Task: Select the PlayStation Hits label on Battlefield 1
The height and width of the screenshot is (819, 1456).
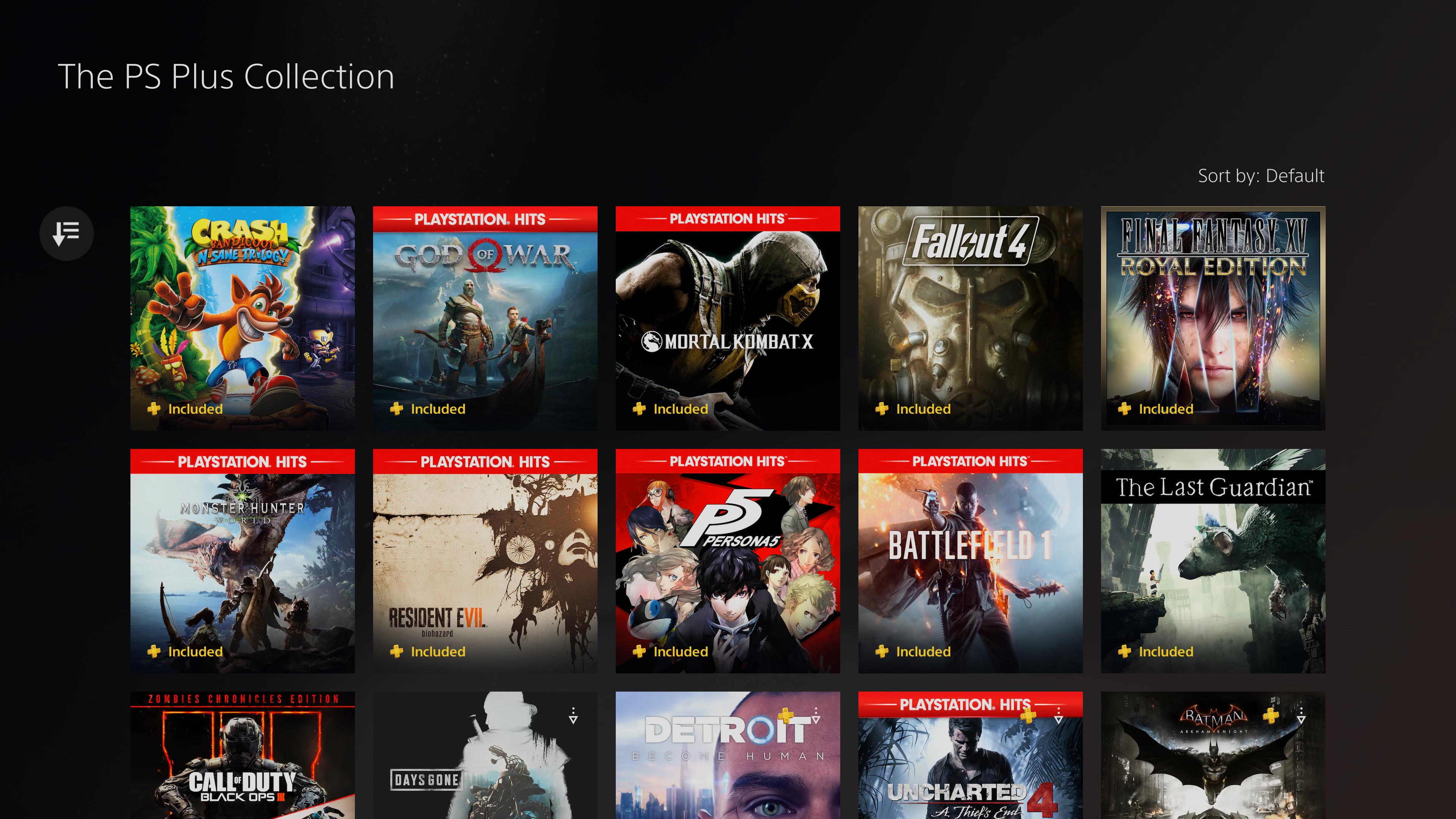Action: 970,461
